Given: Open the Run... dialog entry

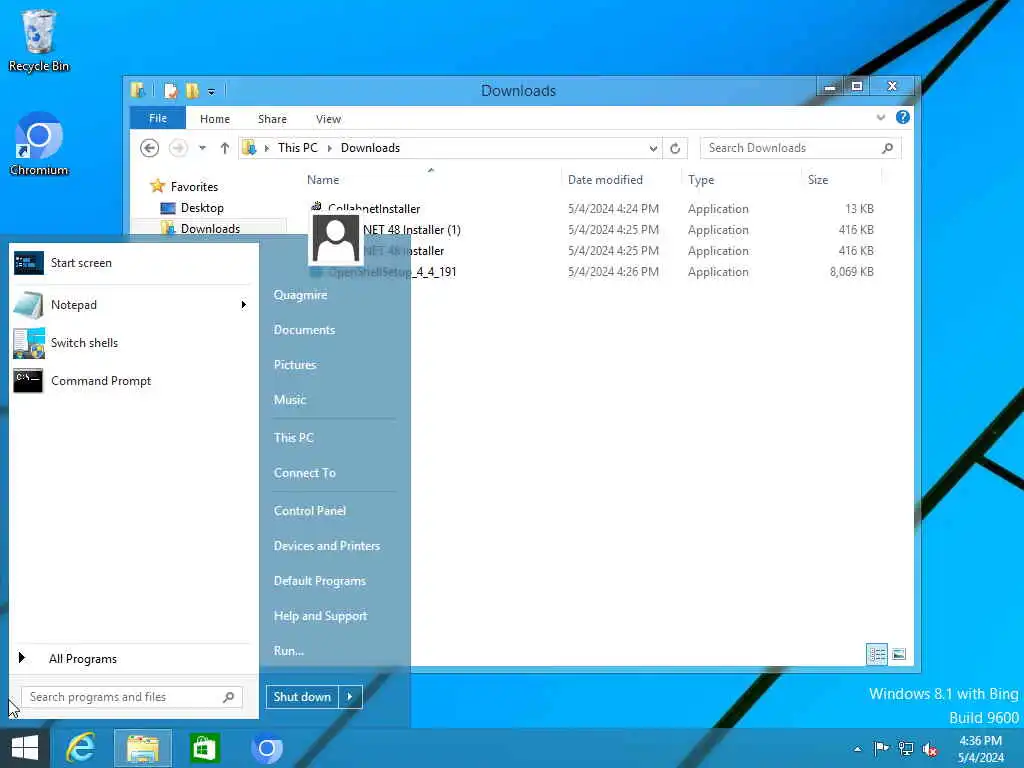Looking at the screenshot, I should [289, 651].
